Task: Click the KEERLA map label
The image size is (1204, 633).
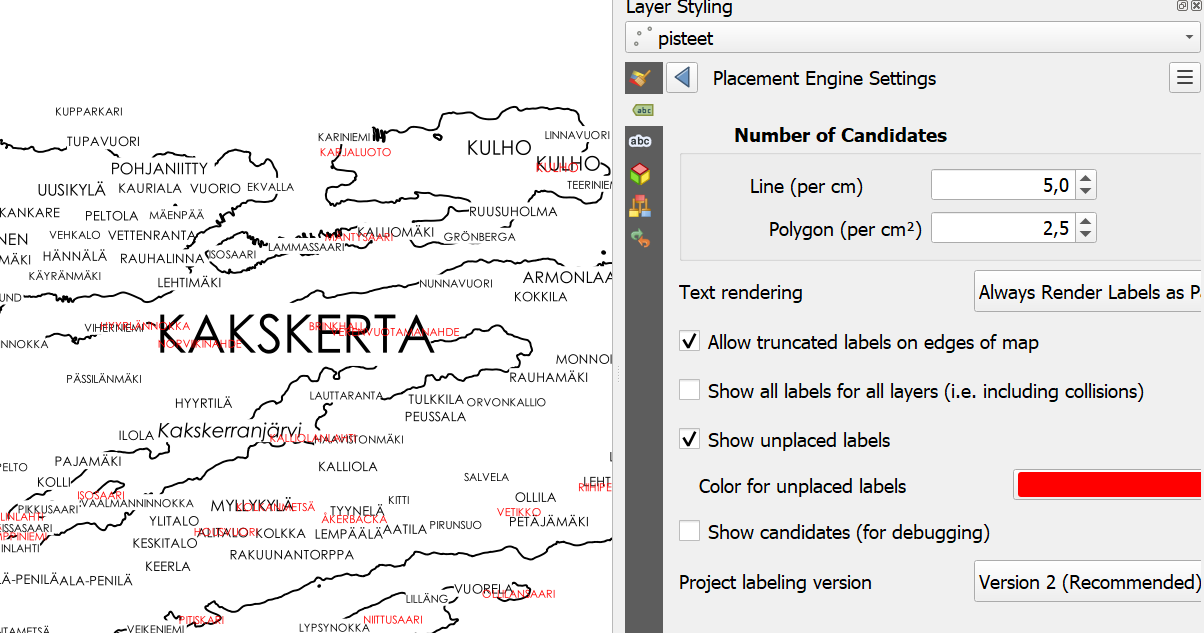Action: click(x=168, y=566)
